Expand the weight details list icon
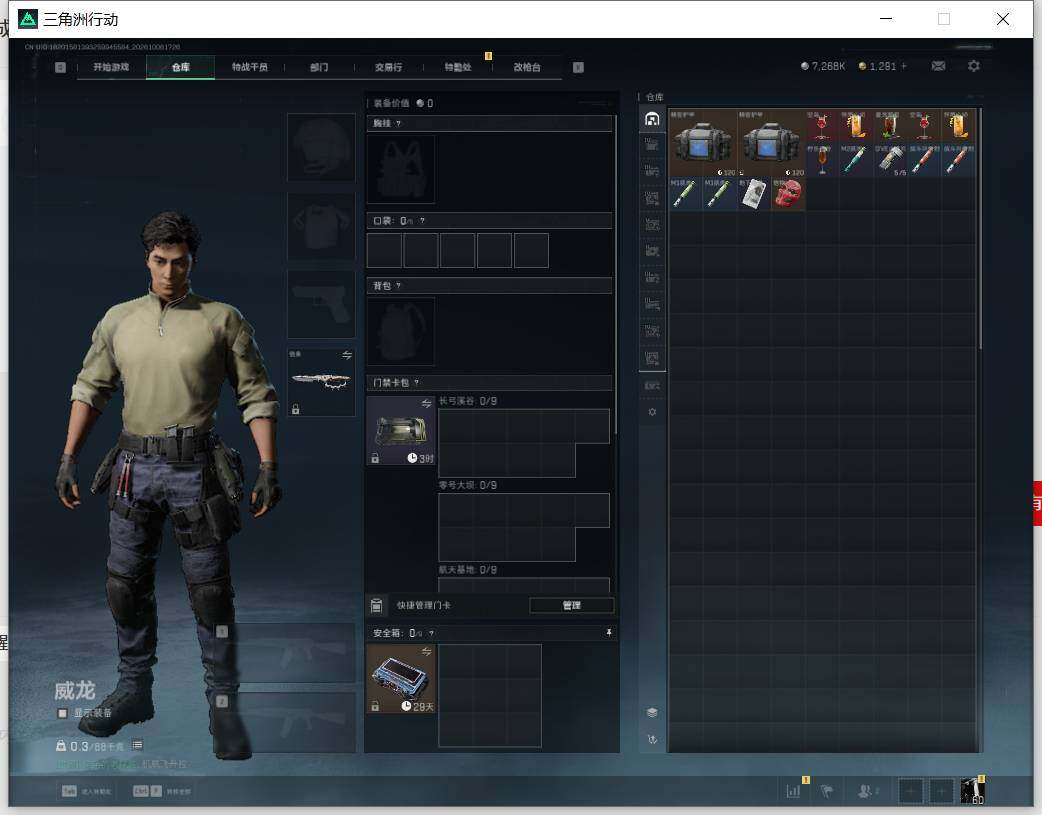The image size is (1042, 815). click(137, 745)
